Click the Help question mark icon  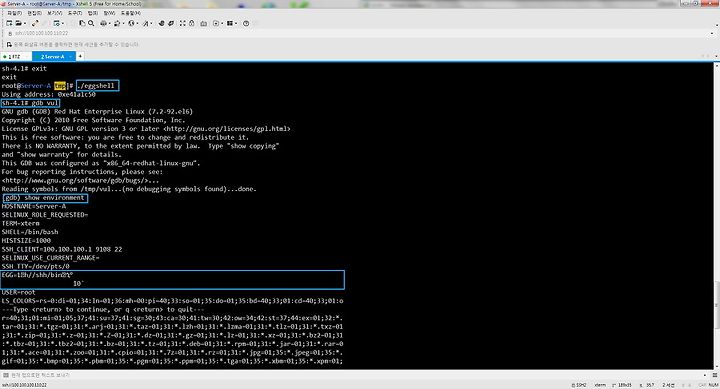tap(246, 23)
